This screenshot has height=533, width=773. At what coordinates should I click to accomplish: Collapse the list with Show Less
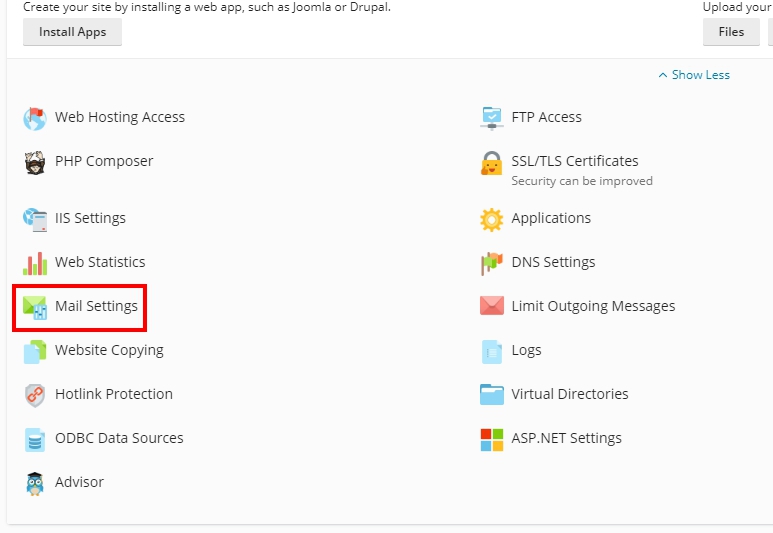point(694,75)
